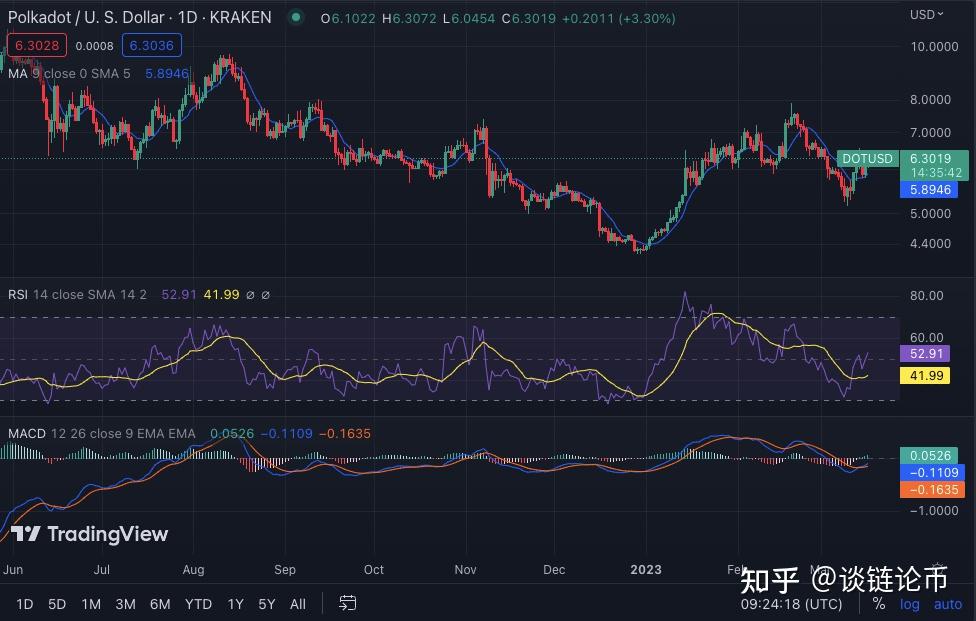The height and width of the screenshot is (621, 976).
Task: Select the 1M time range
Action: (x=91, y=604)
